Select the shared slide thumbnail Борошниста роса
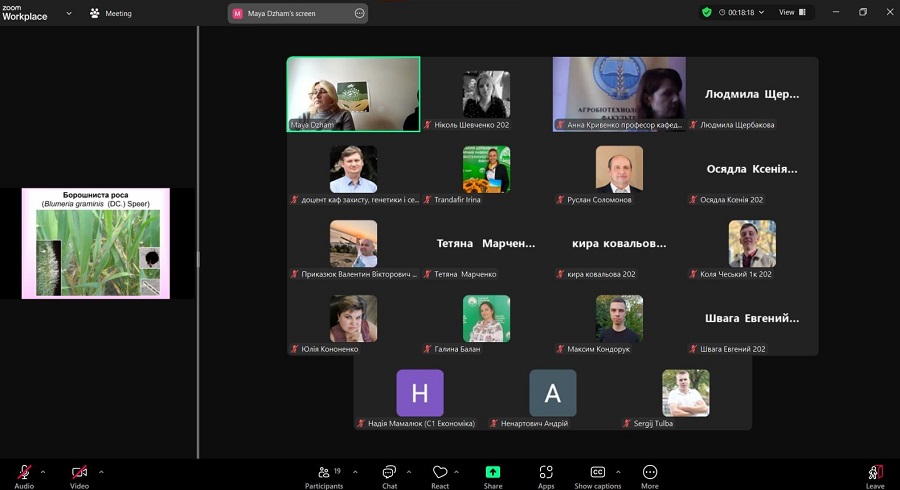Viewport: 900px width, 490px height. click(96, 243)
